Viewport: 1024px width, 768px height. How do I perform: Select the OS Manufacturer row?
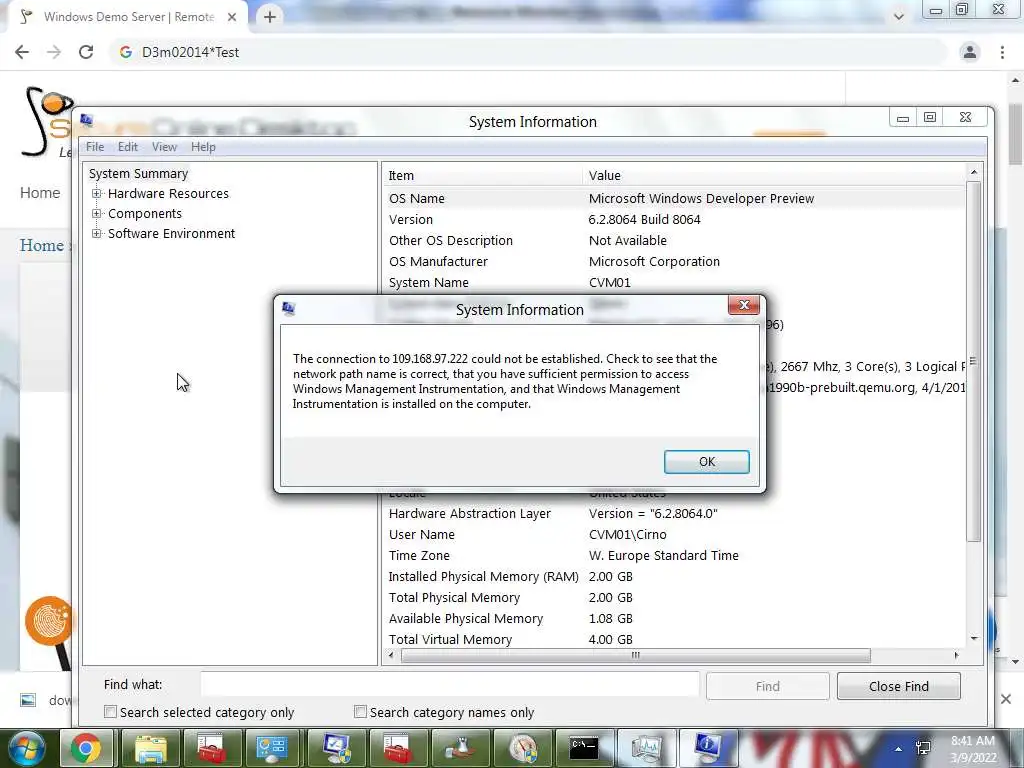tap(674, 261)
